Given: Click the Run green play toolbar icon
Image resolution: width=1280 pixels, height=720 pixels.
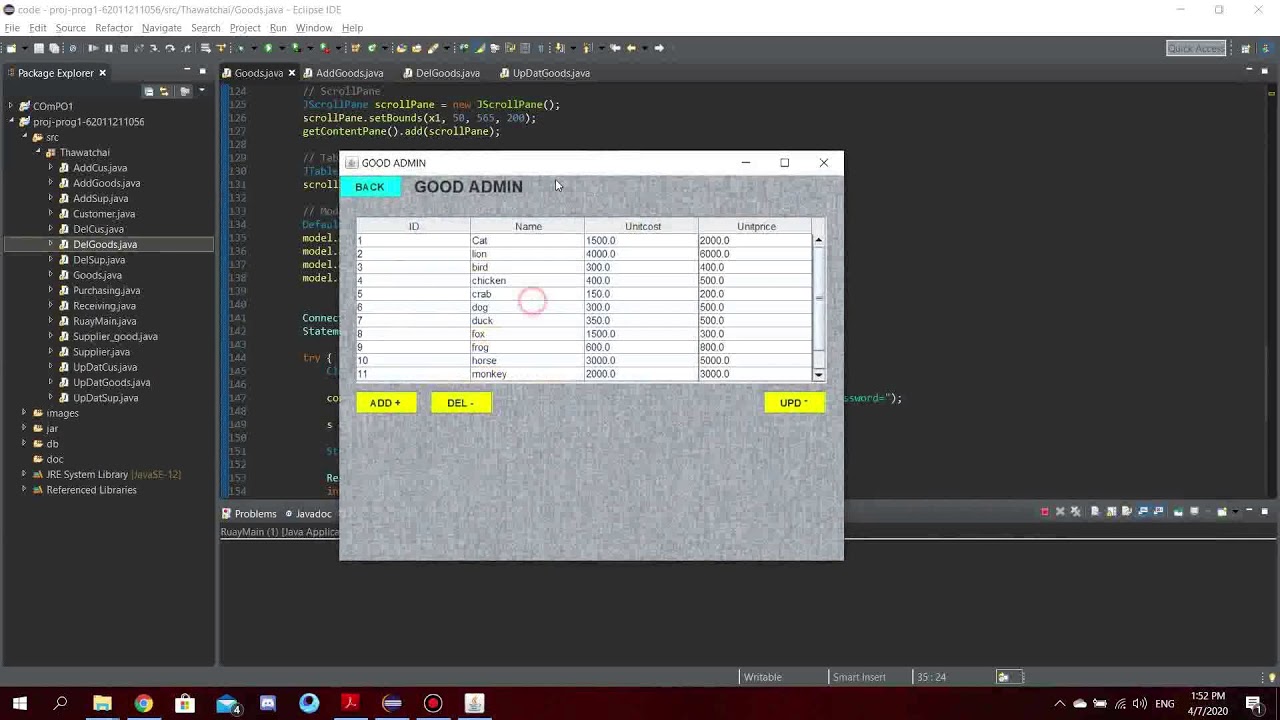Looking at the screenshot, I should [x=268, y=48].
